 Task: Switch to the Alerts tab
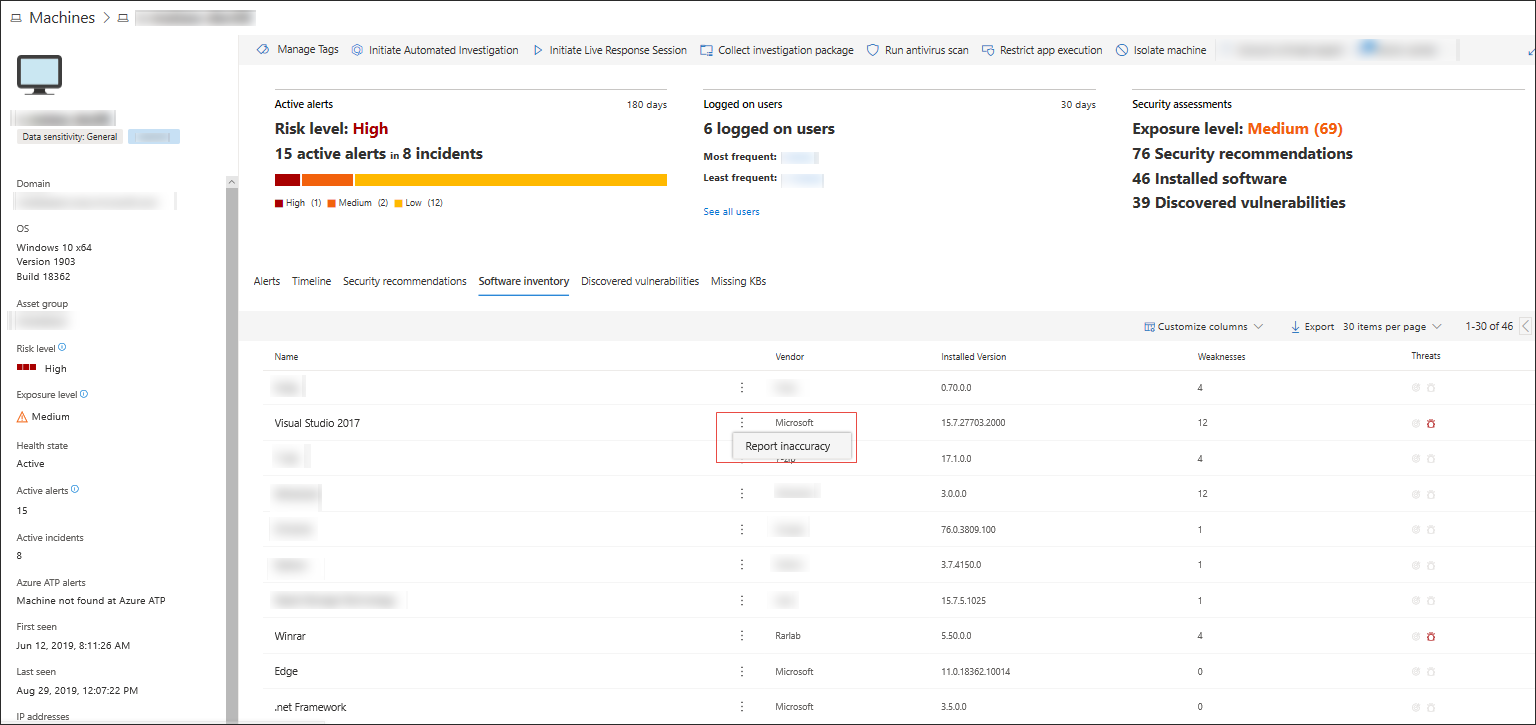pyautogui.click(x=267, y=282)
